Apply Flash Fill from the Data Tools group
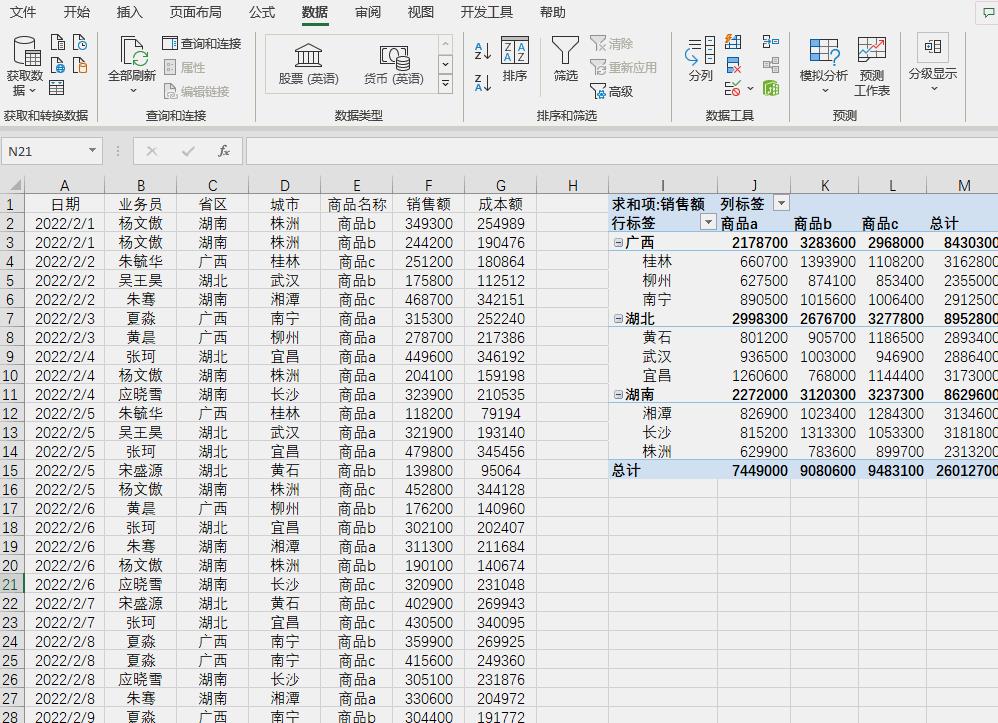 [x=732, y=42]
